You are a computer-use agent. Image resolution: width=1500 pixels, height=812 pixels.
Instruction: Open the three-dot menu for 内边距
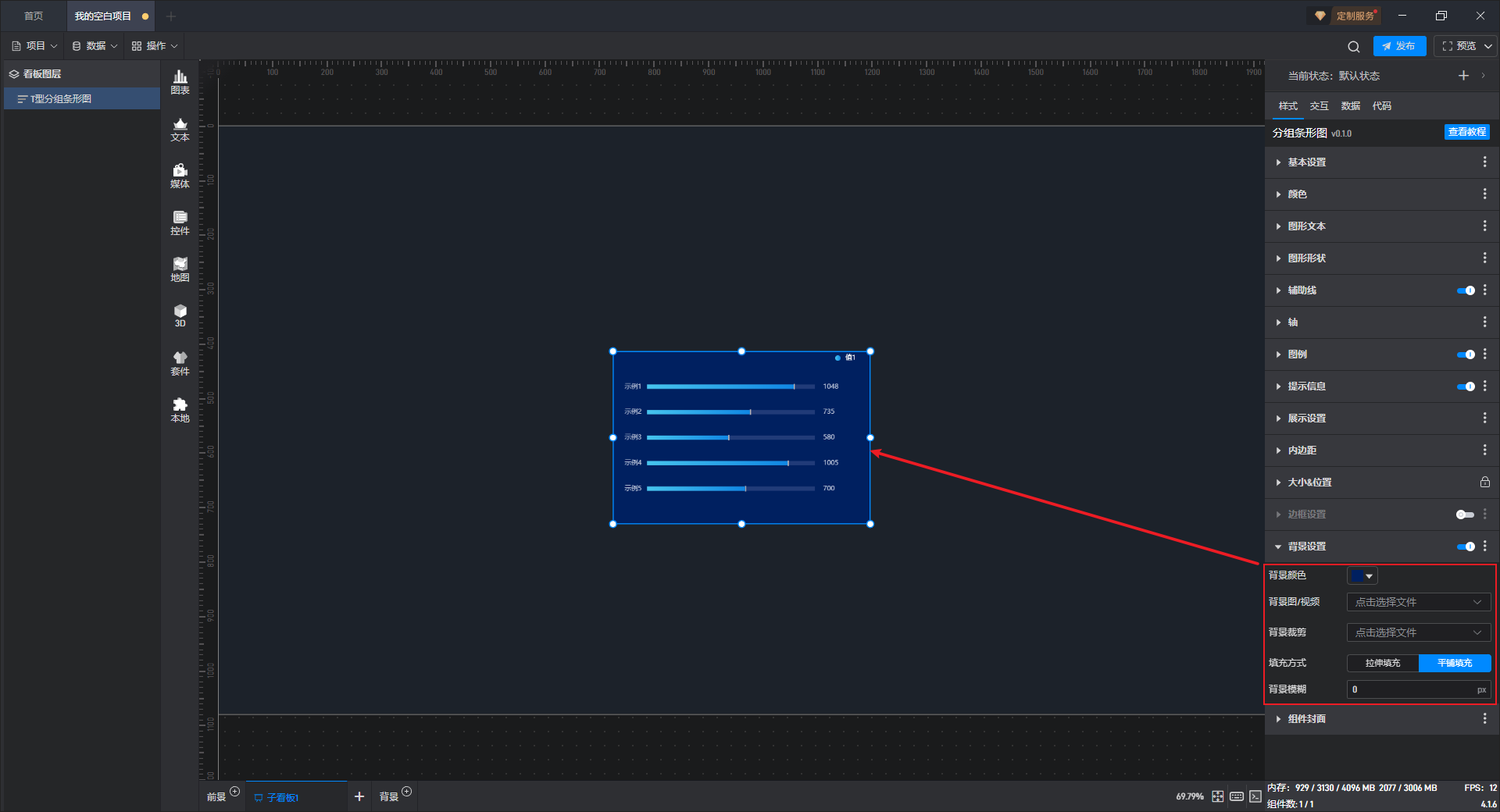[1484, 450]
